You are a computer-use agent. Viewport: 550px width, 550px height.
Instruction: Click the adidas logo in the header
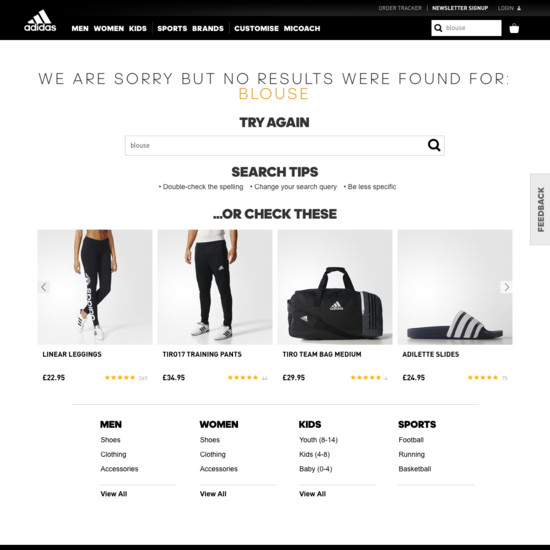click(x=40, y=21)
